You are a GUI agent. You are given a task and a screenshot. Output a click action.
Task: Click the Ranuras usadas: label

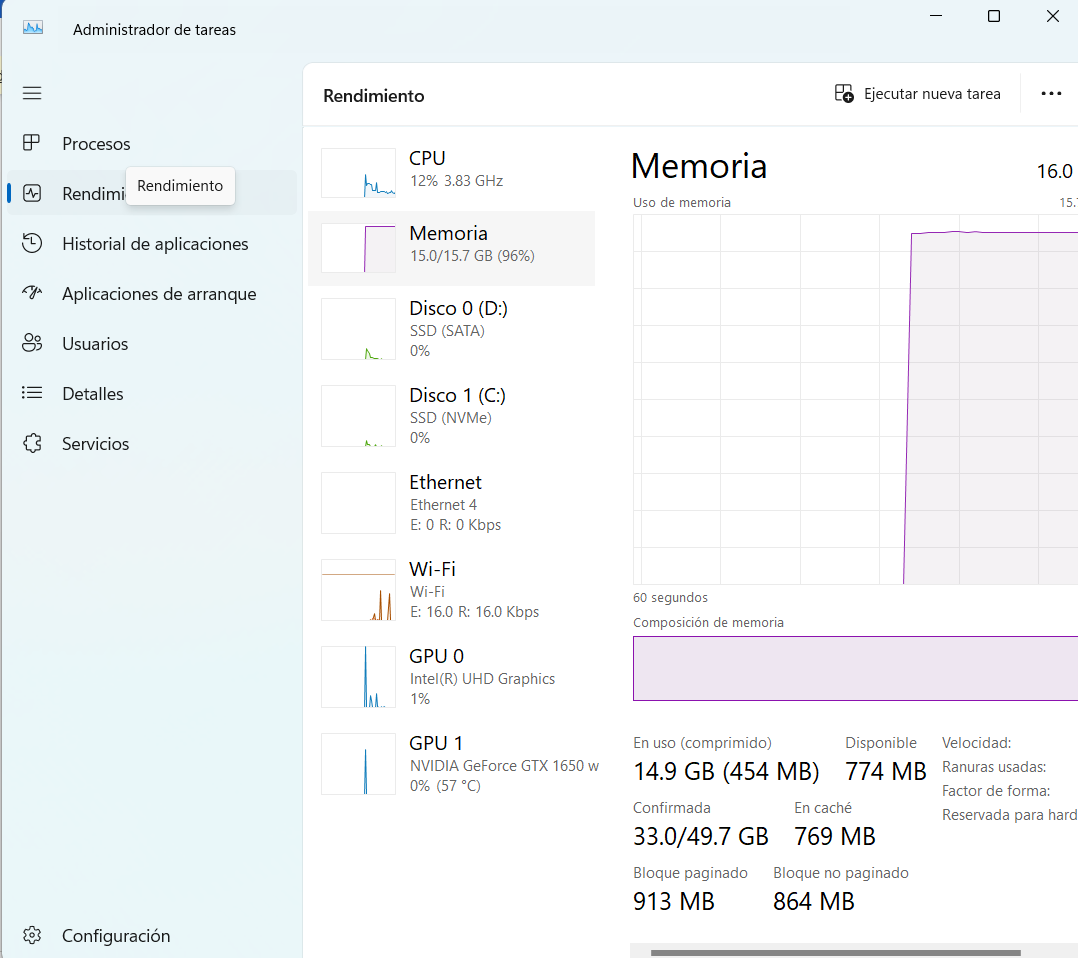tap(994, 767)
